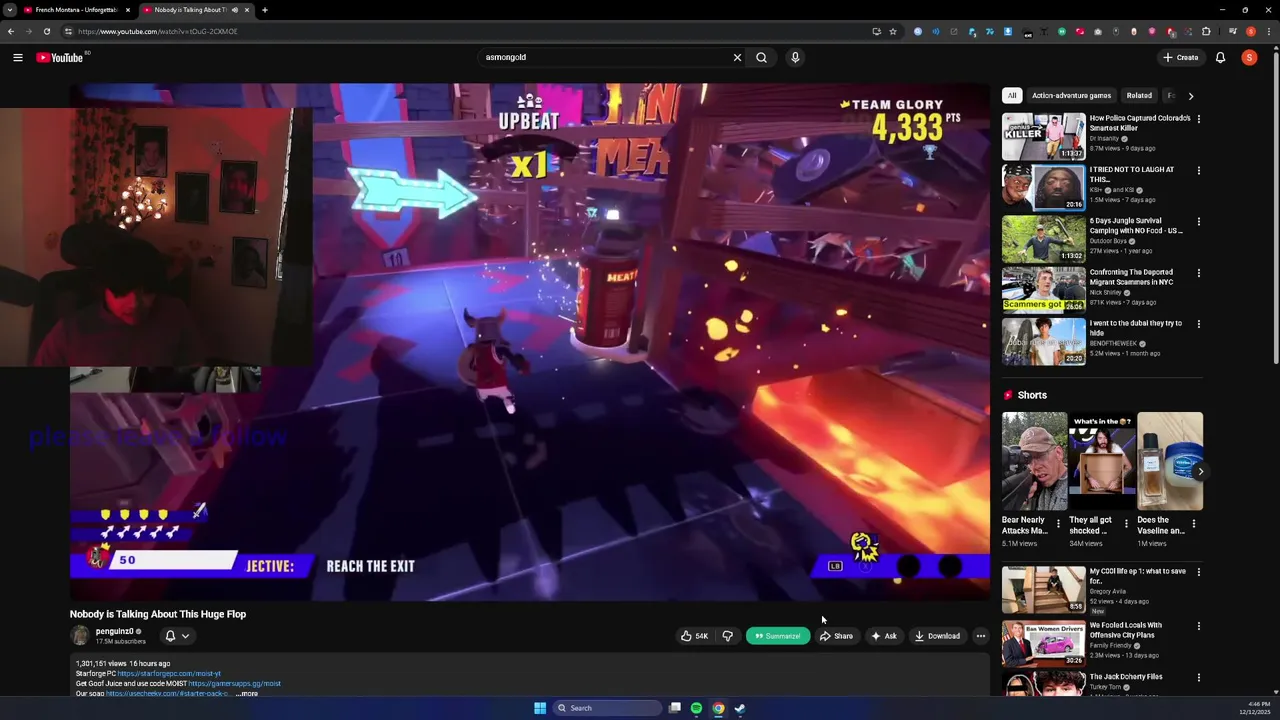This screenshot has height=720, width=1280.
Task: Close the French Montana tab
Action: point(127,10)
